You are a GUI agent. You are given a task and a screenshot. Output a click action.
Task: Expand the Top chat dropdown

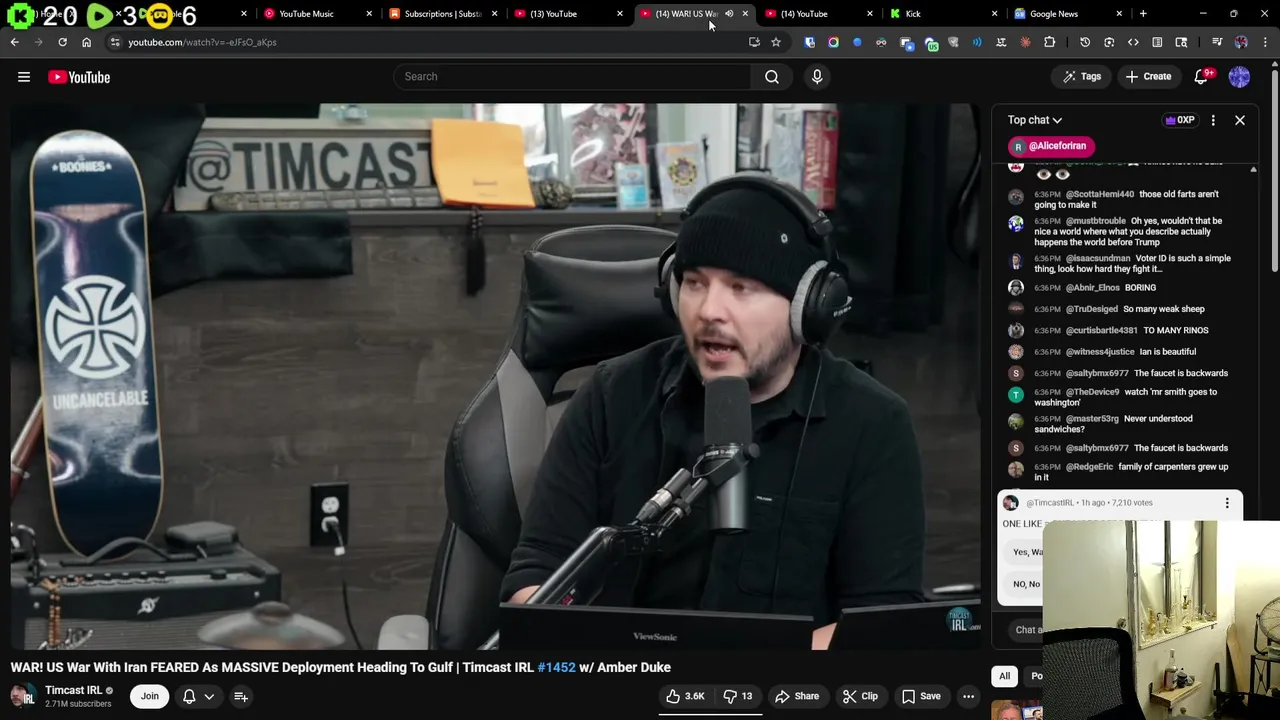tap(1035, 120)
